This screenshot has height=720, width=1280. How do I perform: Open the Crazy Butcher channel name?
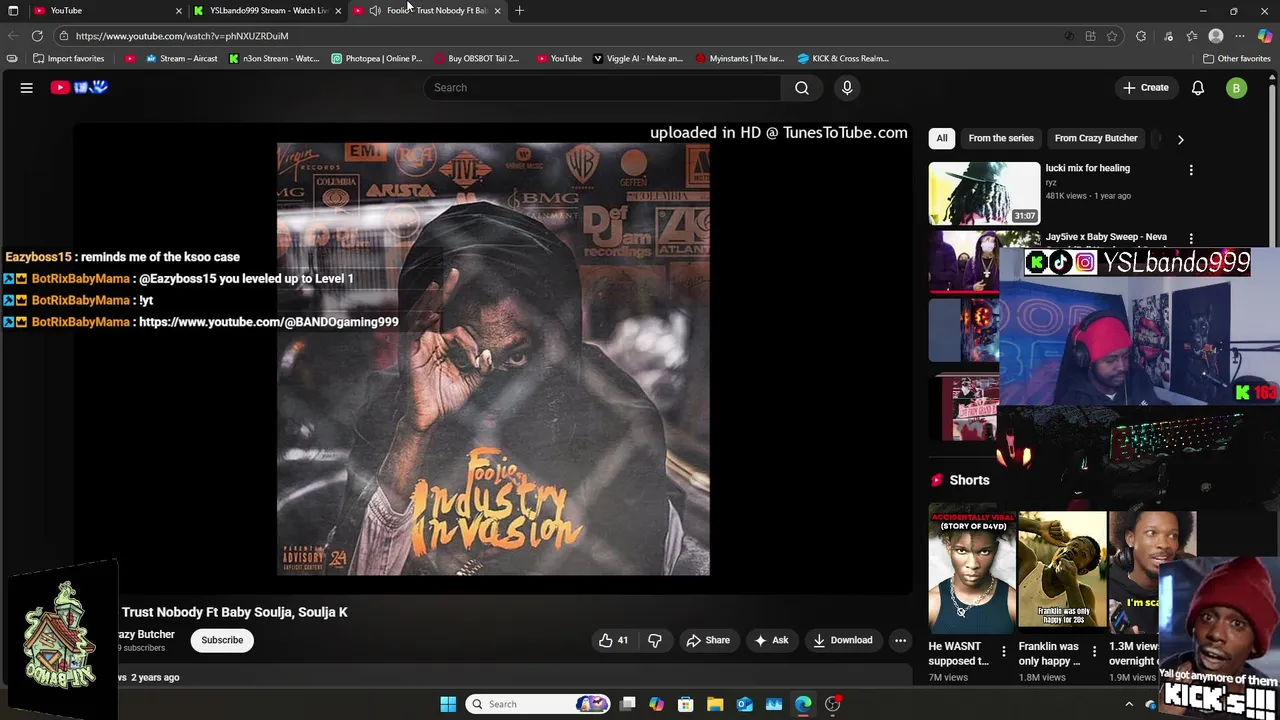pyautogui.click(x=146, y=634)
